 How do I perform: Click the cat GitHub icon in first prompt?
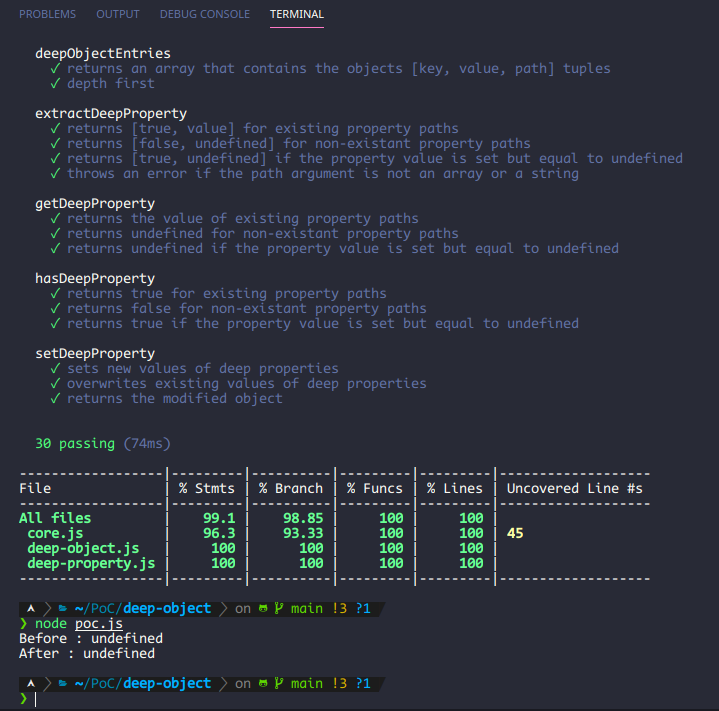coord(263,608)
